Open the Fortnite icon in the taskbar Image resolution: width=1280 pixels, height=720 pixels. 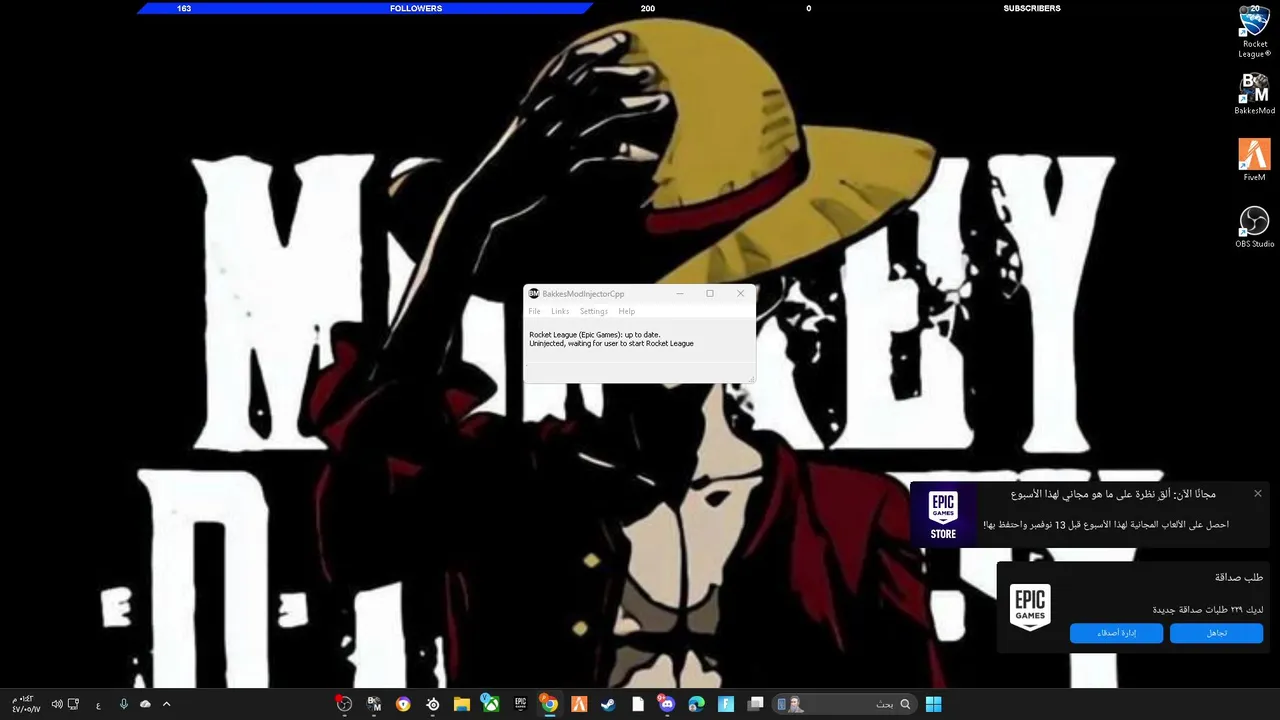click(x=726, y=704)
